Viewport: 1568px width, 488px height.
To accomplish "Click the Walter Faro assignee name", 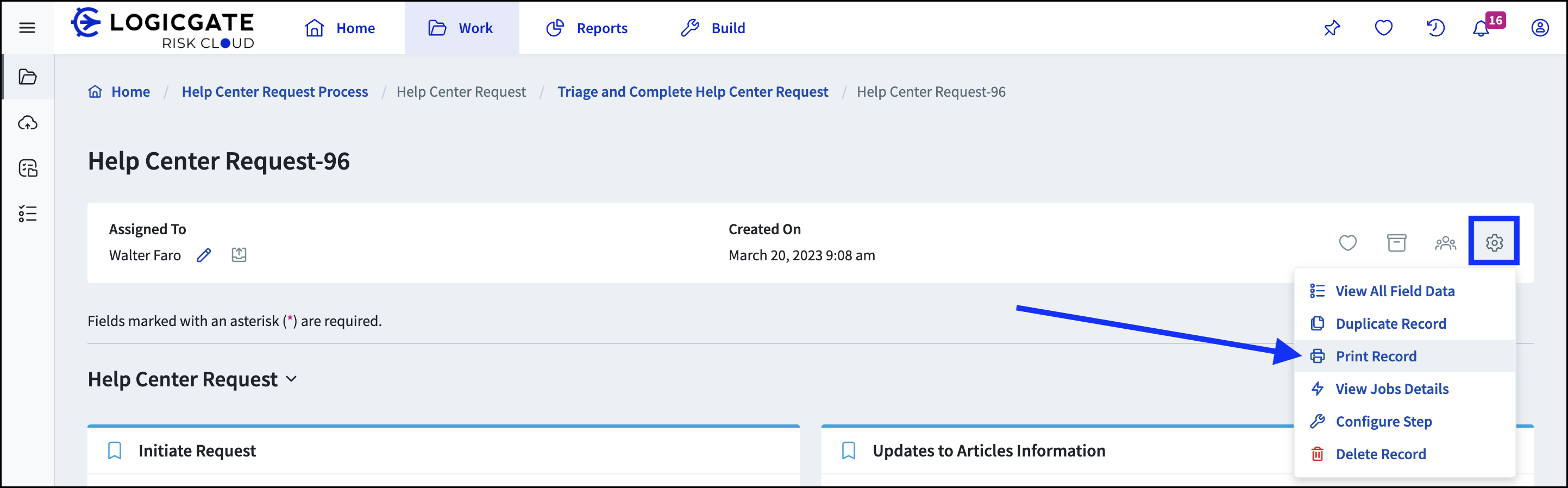I will coord(145,255).
